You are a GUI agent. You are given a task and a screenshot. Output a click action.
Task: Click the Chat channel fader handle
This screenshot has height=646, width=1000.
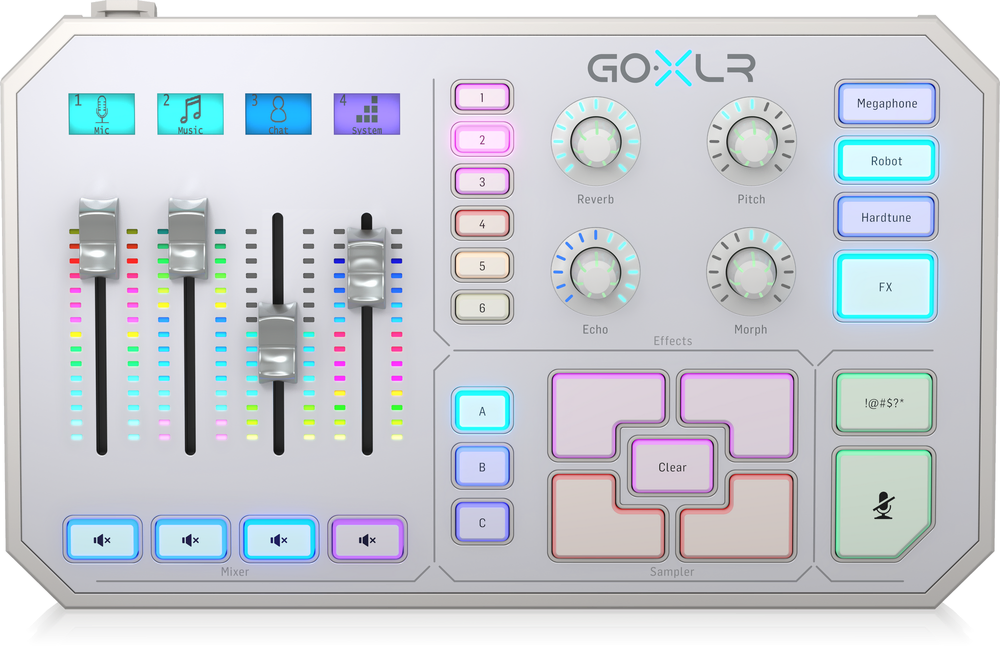coord(278,340)
